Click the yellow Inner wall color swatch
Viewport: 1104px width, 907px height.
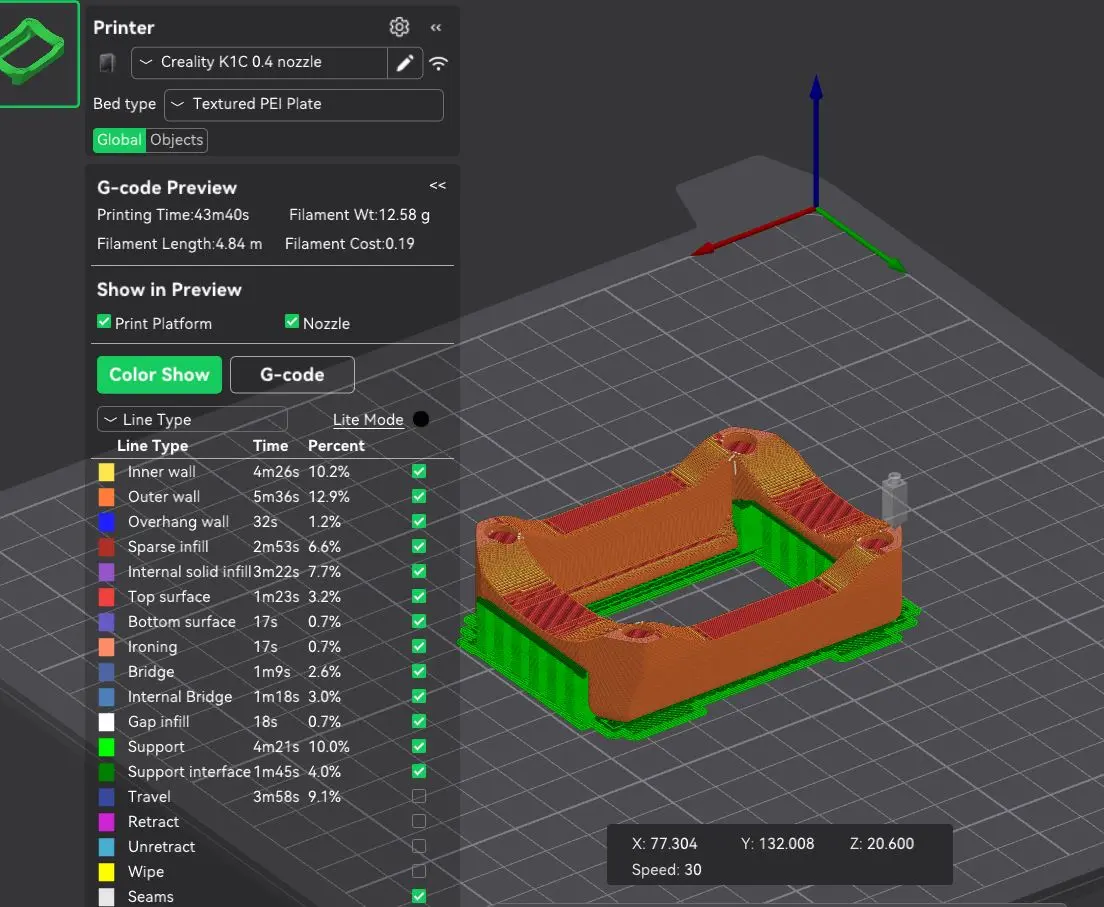106,472
